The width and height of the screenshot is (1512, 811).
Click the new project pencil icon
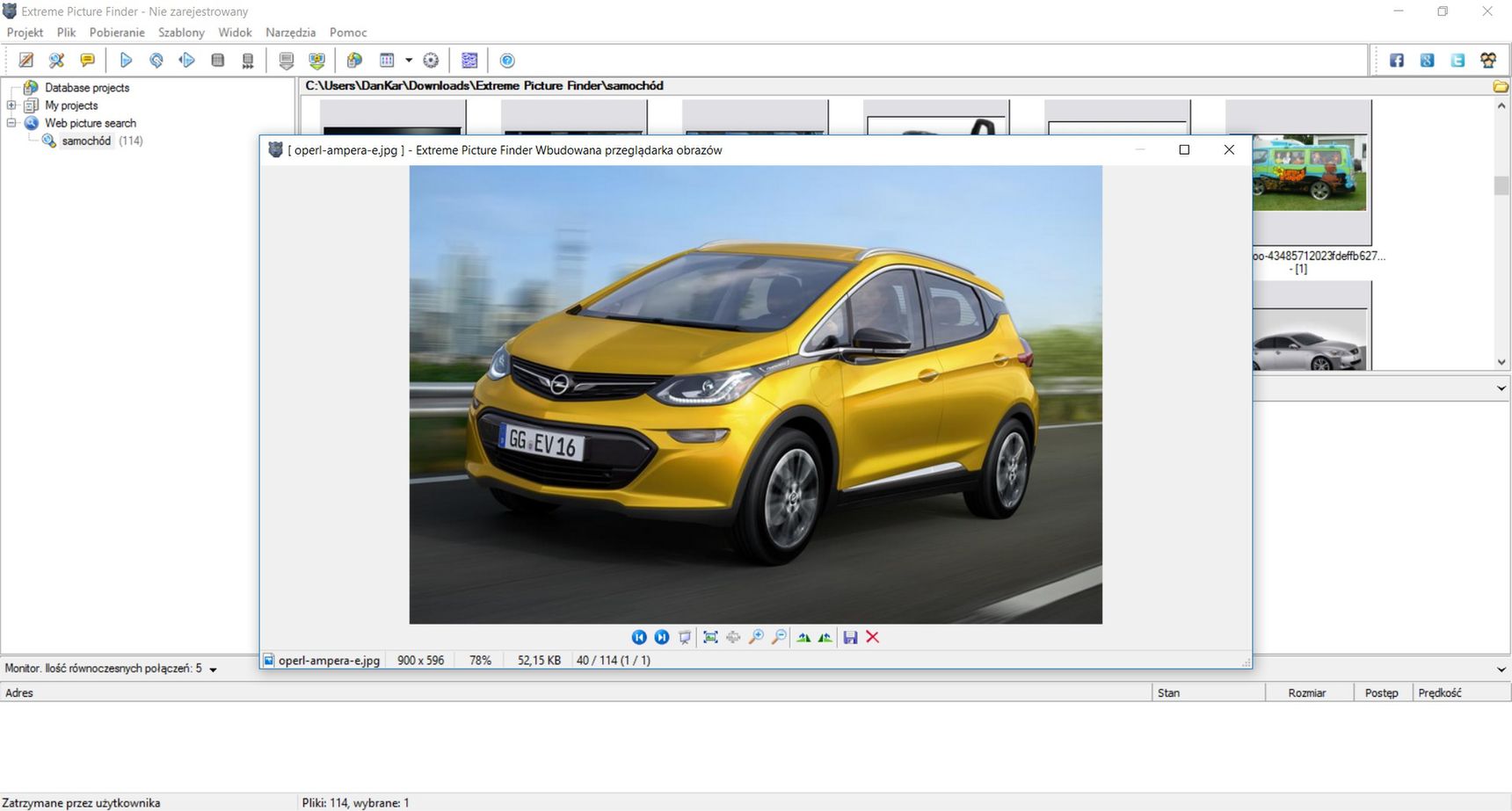point(26,61)
